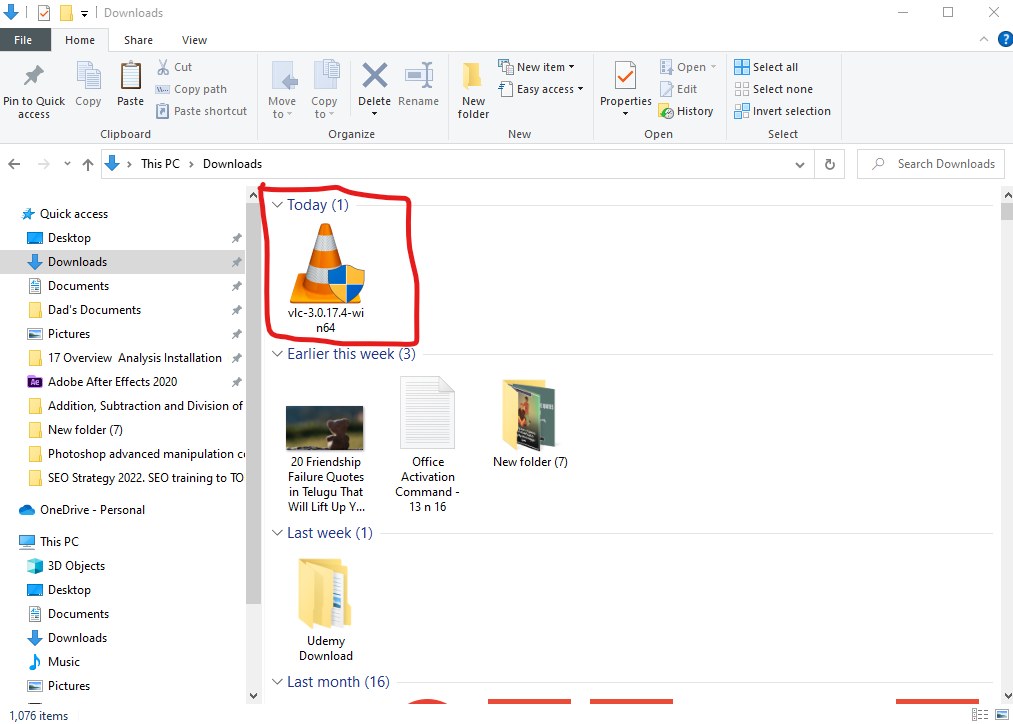Click Downloads in address breadcrumb
The height and width of the screenshot is (724, 1013).
coord(233,164)
